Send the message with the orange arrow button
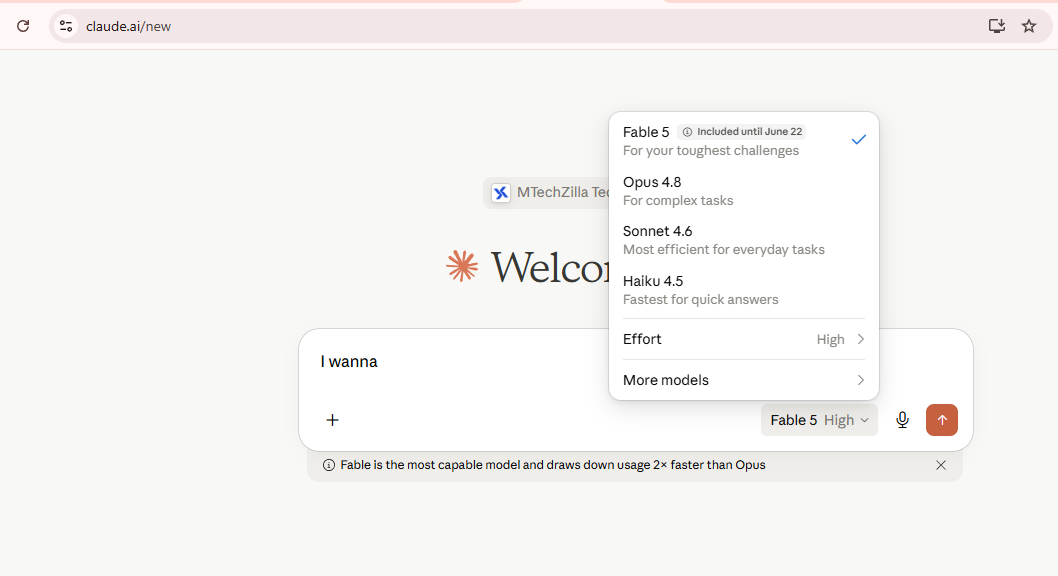 coord(942,420)
